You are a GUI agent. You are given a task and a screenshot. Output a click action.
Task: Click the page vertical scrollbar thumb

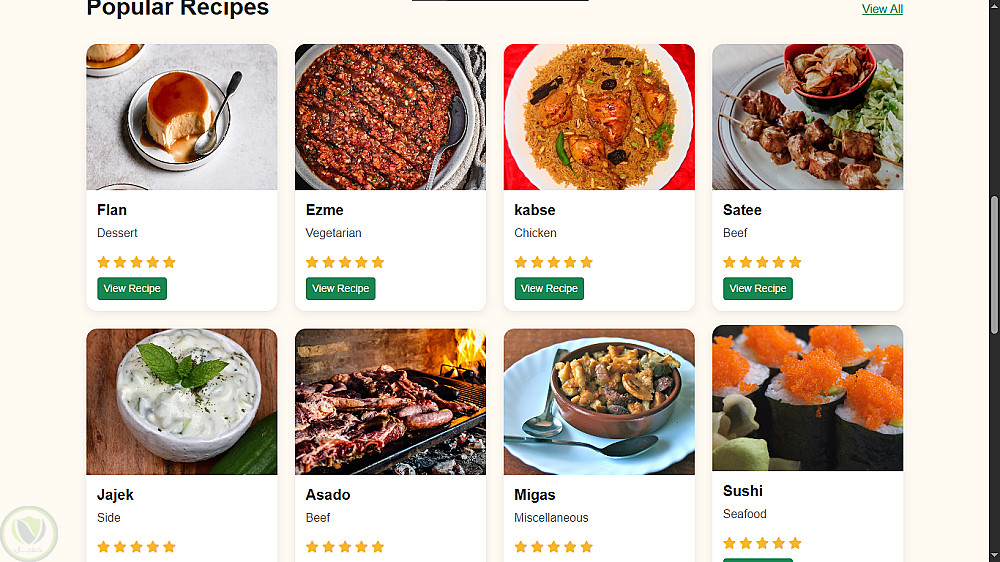(994, 264)
